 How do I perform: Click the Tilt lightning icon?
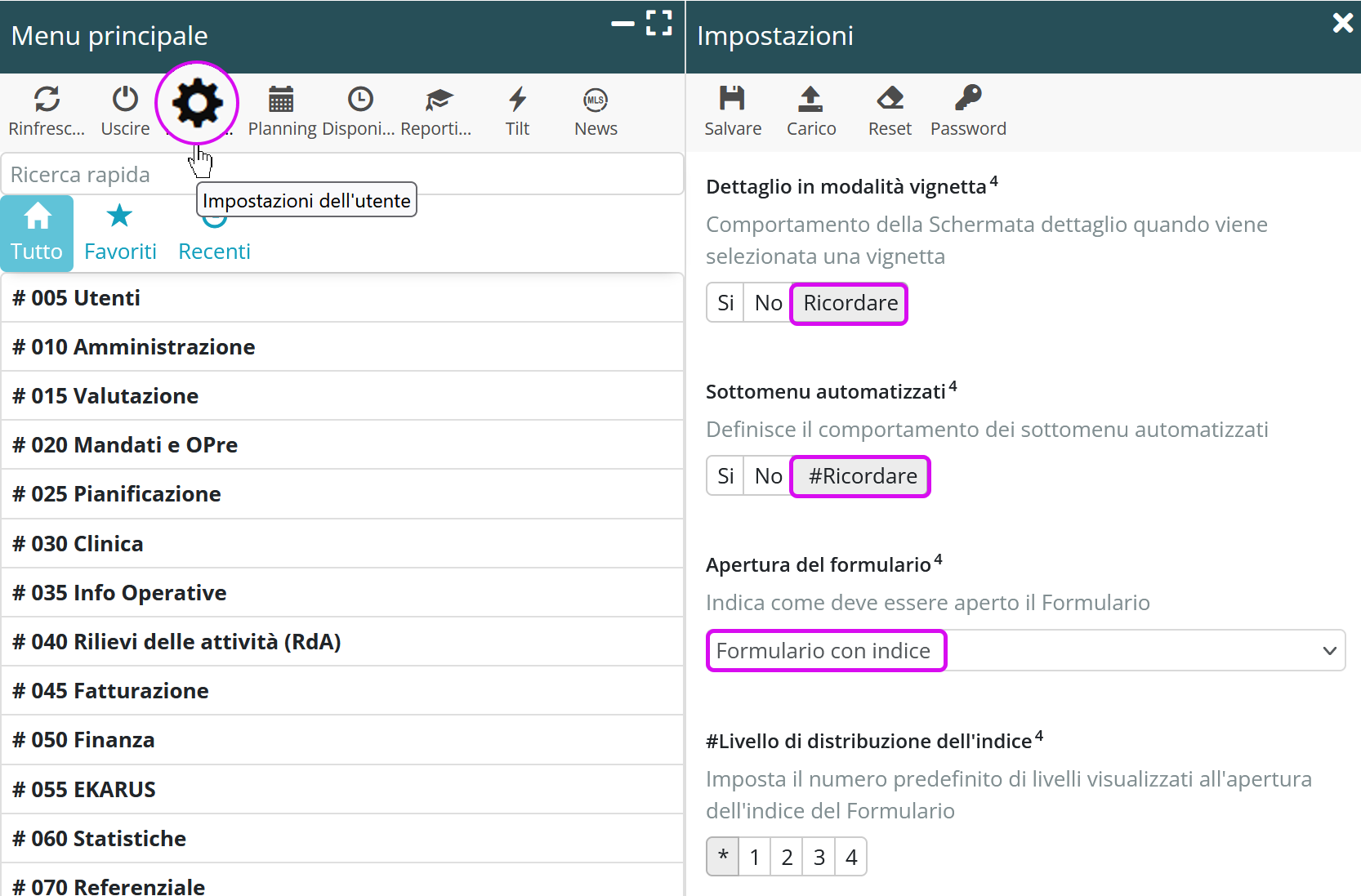[517, 100]
